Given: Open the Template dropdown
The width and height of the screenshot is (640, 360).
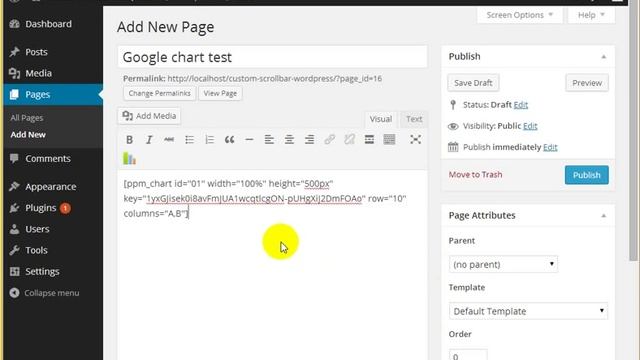Looking at the screenshot, I should [x=528, y=311].
